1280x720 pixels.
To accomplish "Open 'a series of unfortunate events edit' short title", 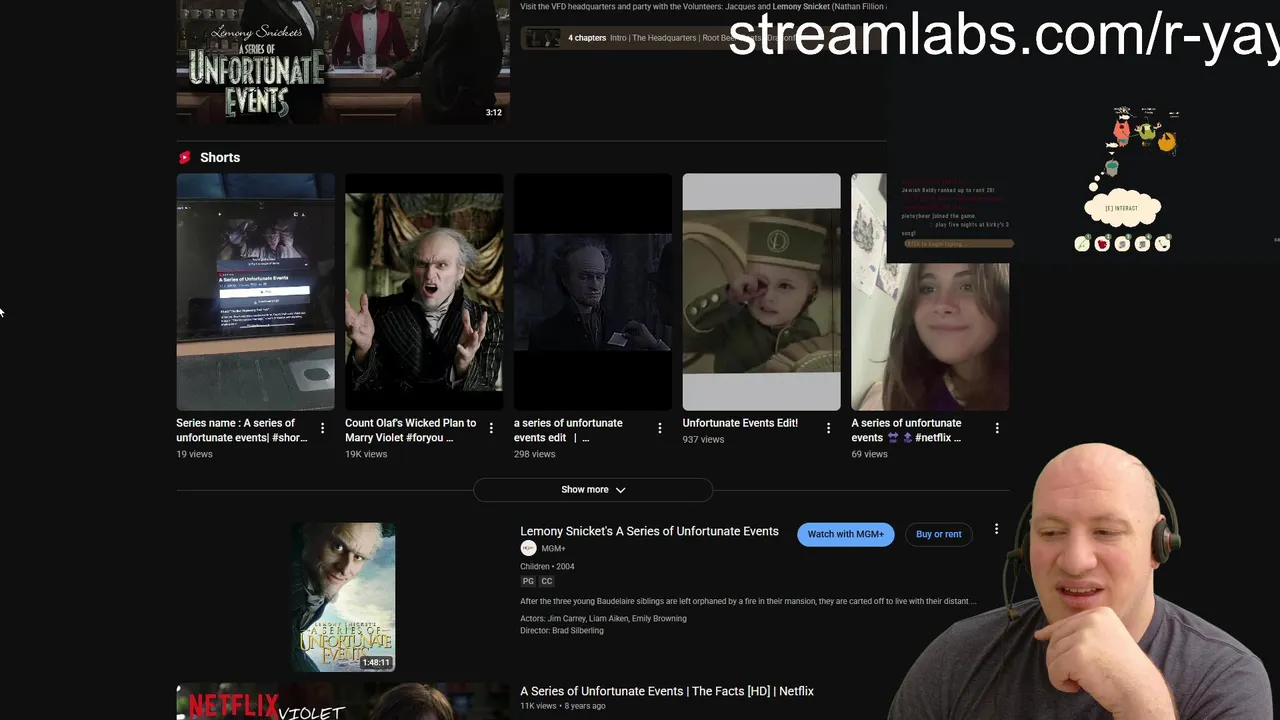I will [568, 430].
